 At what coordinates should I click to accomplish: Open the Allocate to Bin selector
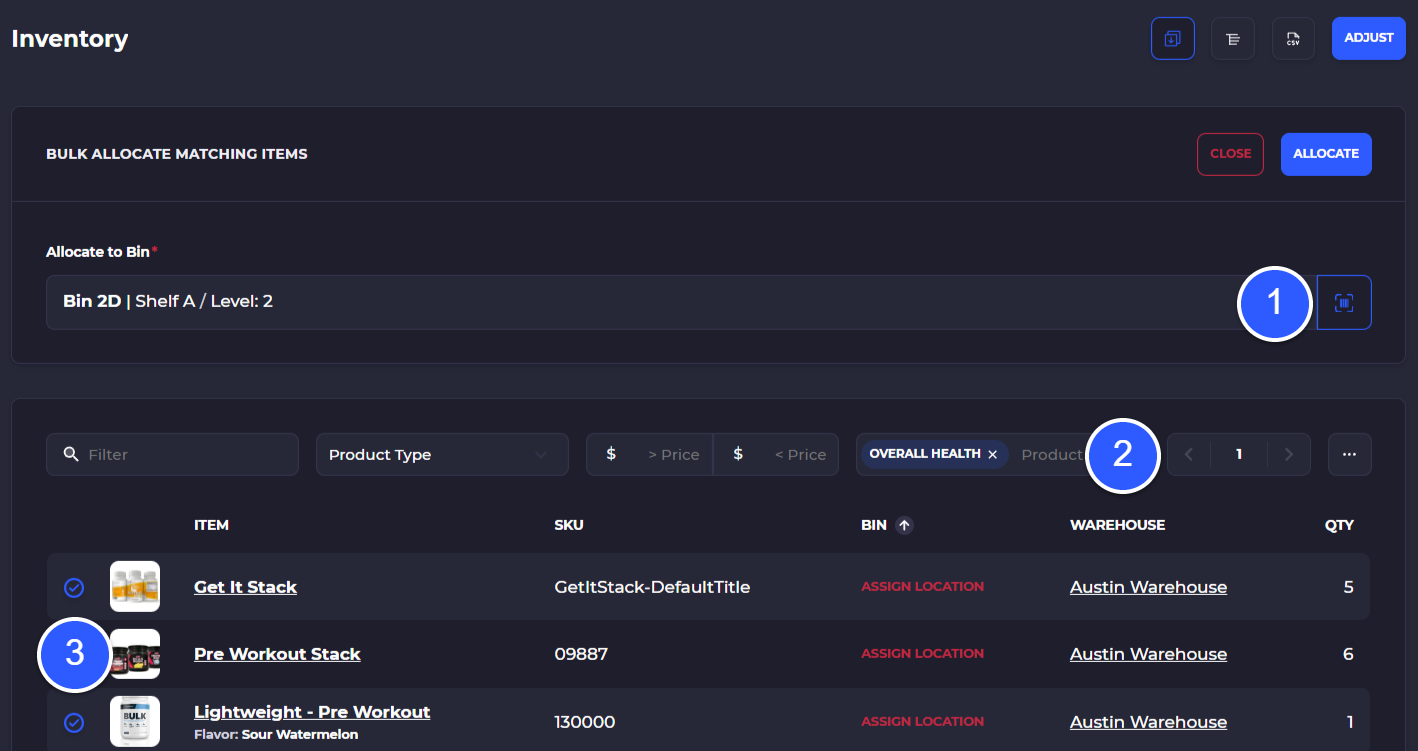(681, 302)
